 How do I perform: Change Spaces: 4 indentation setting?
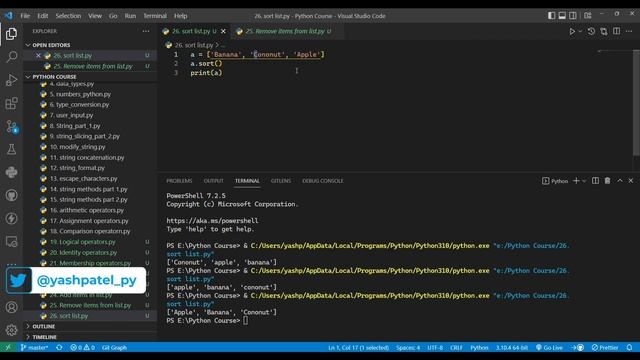[408, 348]
